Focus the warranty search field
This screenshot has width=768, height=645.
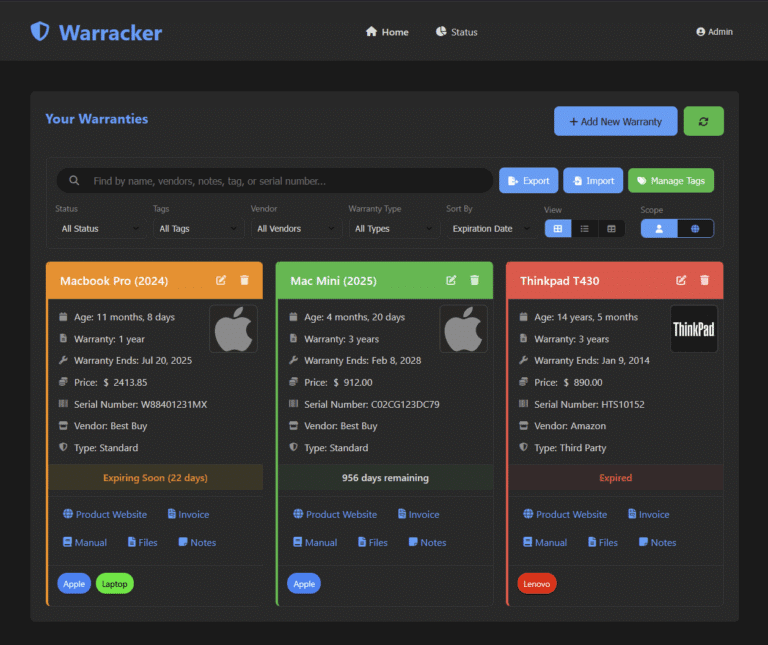click(274, 181)
